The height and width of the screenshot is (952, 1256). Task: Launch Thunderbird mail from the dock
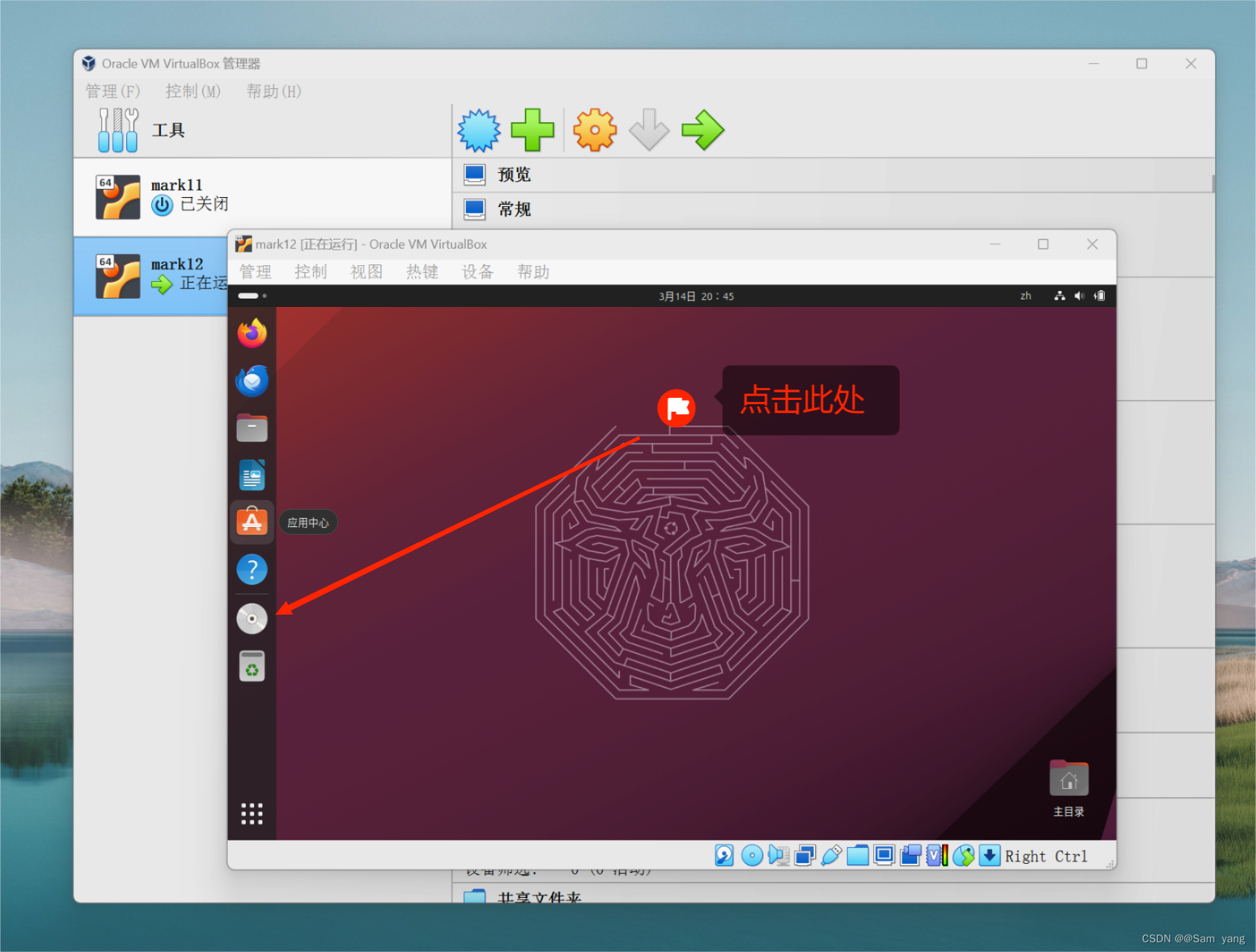click(x=252, y=381)
